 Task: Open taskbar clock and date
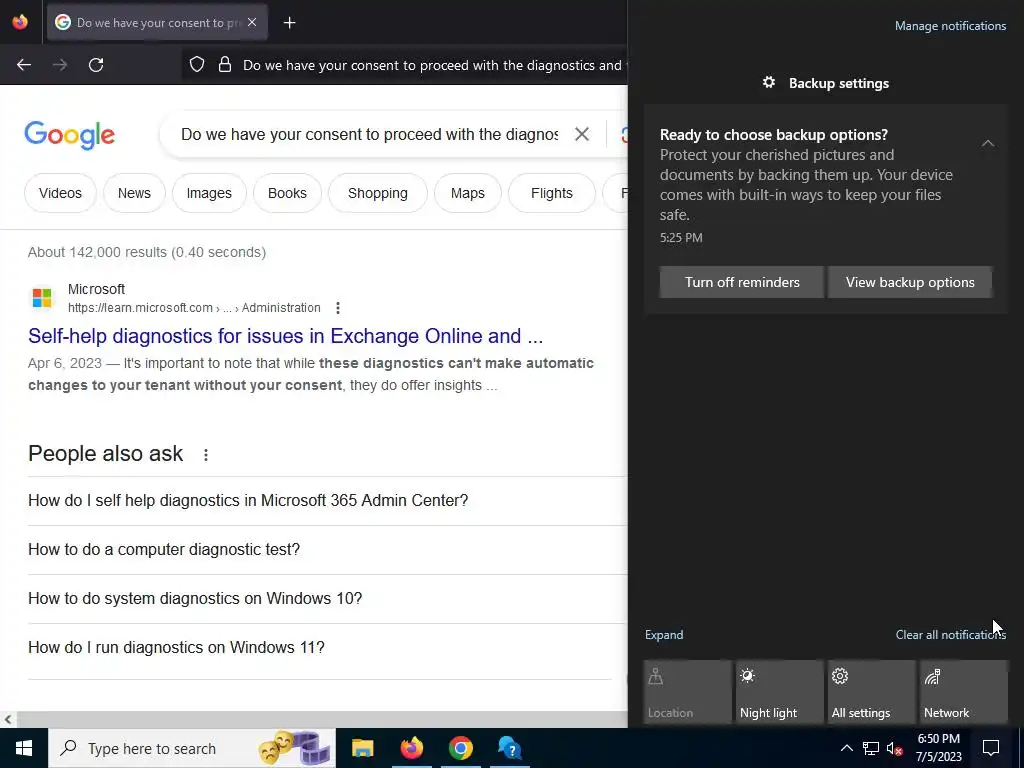[x=938, y=748]
